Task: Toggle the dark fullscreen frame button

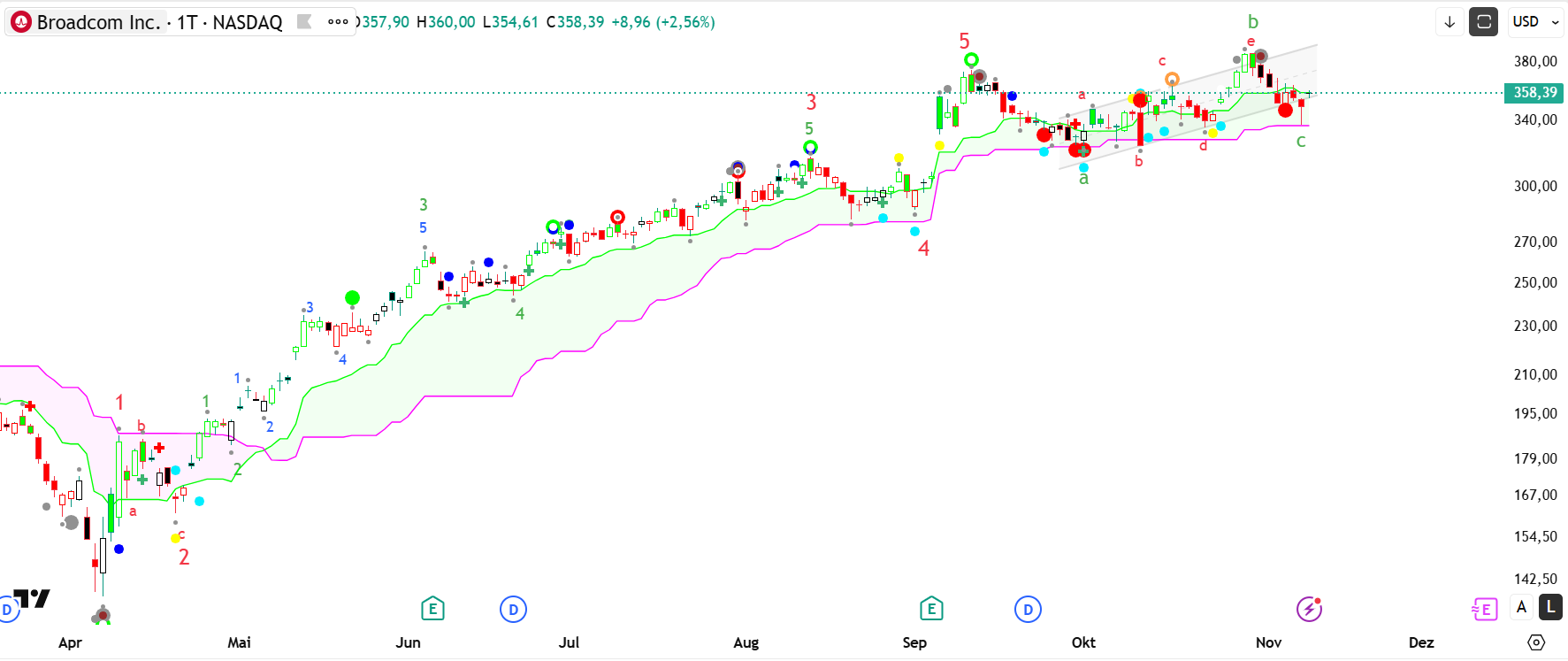Action: 1483,22
